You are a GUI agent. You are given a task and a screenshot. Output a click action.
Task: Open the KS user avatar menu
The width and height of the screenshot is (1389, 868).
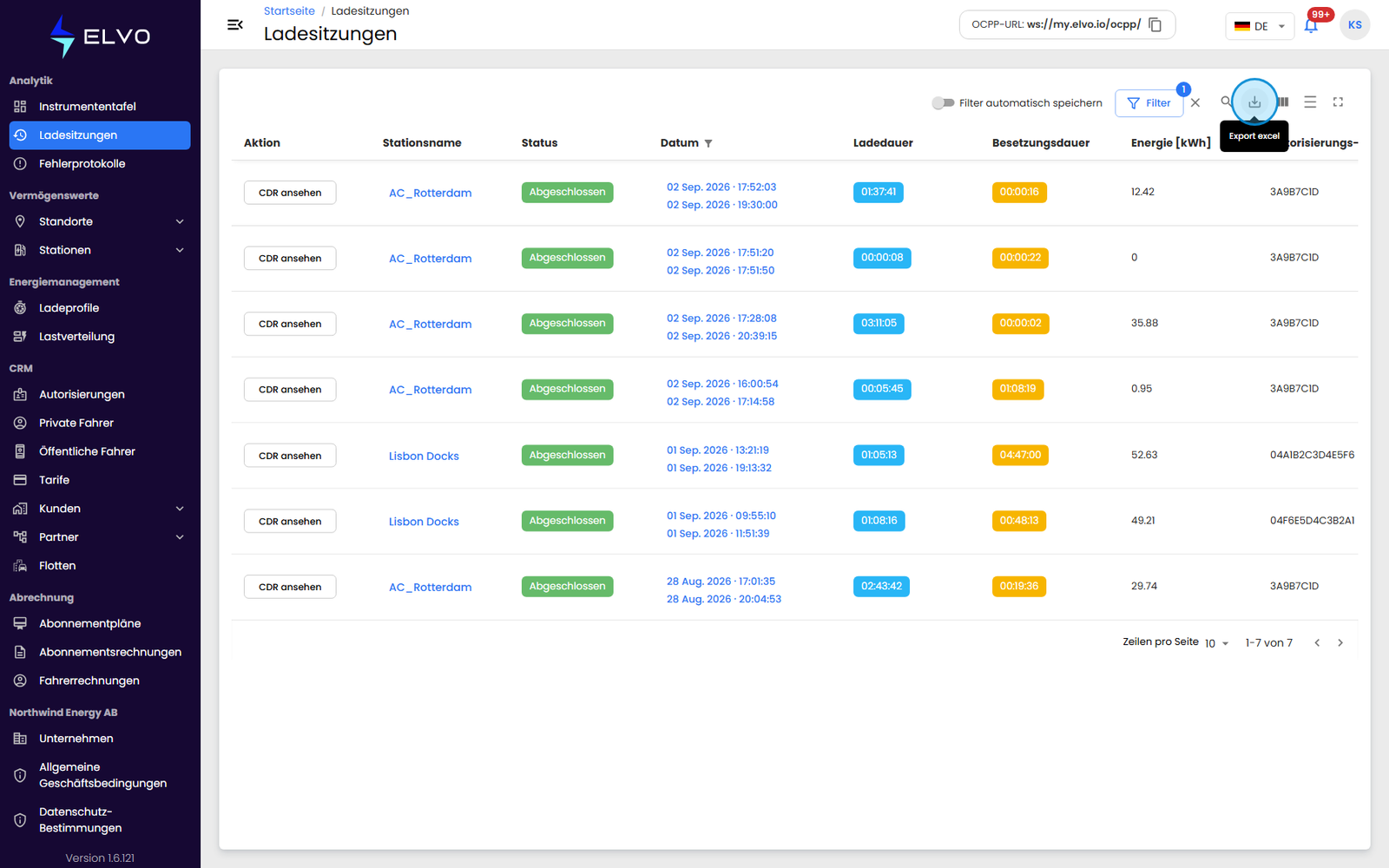(1354, 25)
